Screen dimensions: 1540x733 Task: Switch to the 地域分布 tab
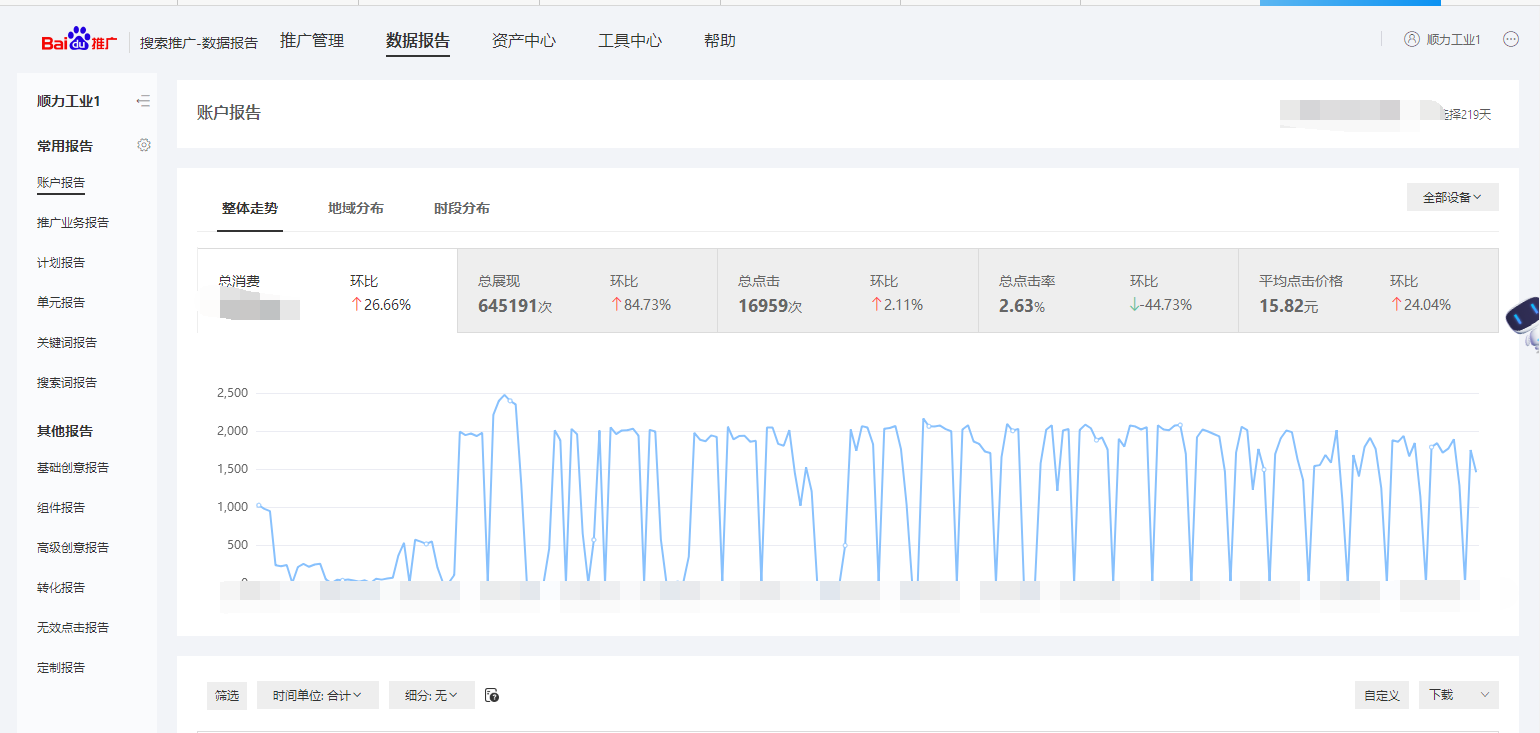coord(356,208)
